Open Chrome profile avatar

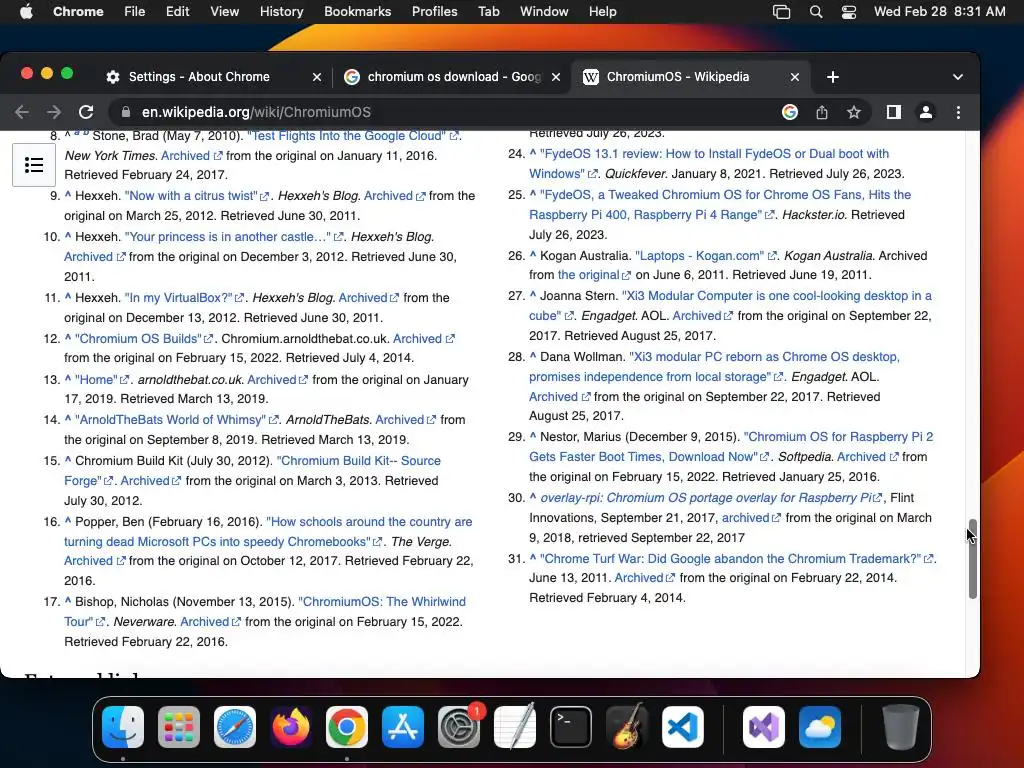click(925, 112)
